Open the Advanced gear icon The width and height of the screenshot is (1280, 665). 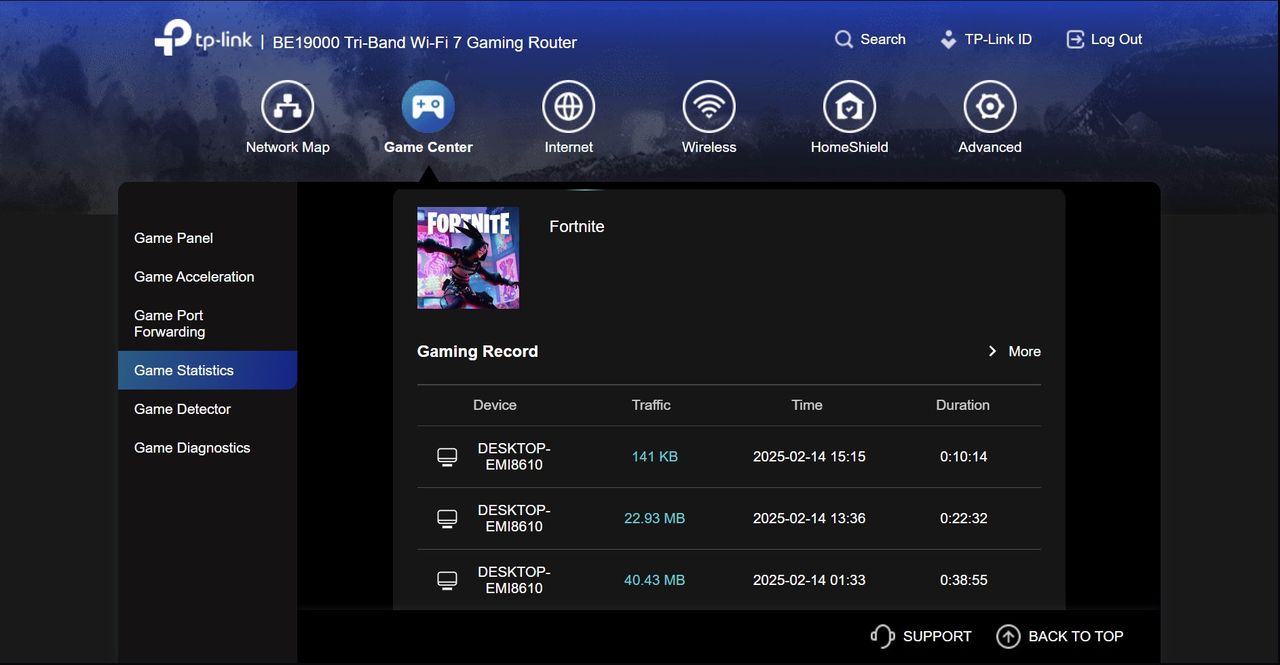(990, 107)
